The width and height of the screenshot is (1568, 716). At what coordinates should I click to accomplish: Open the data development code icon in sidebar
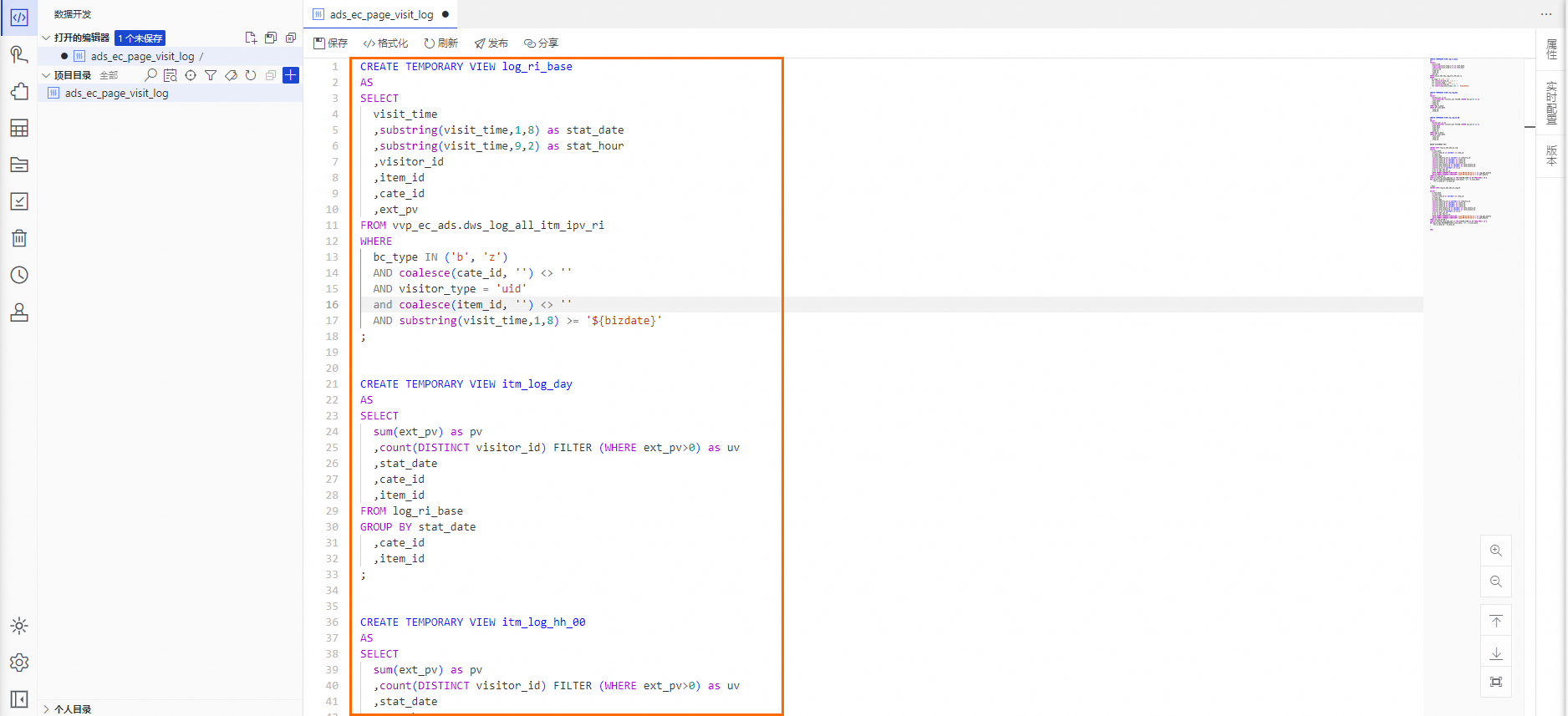[19, 18]
